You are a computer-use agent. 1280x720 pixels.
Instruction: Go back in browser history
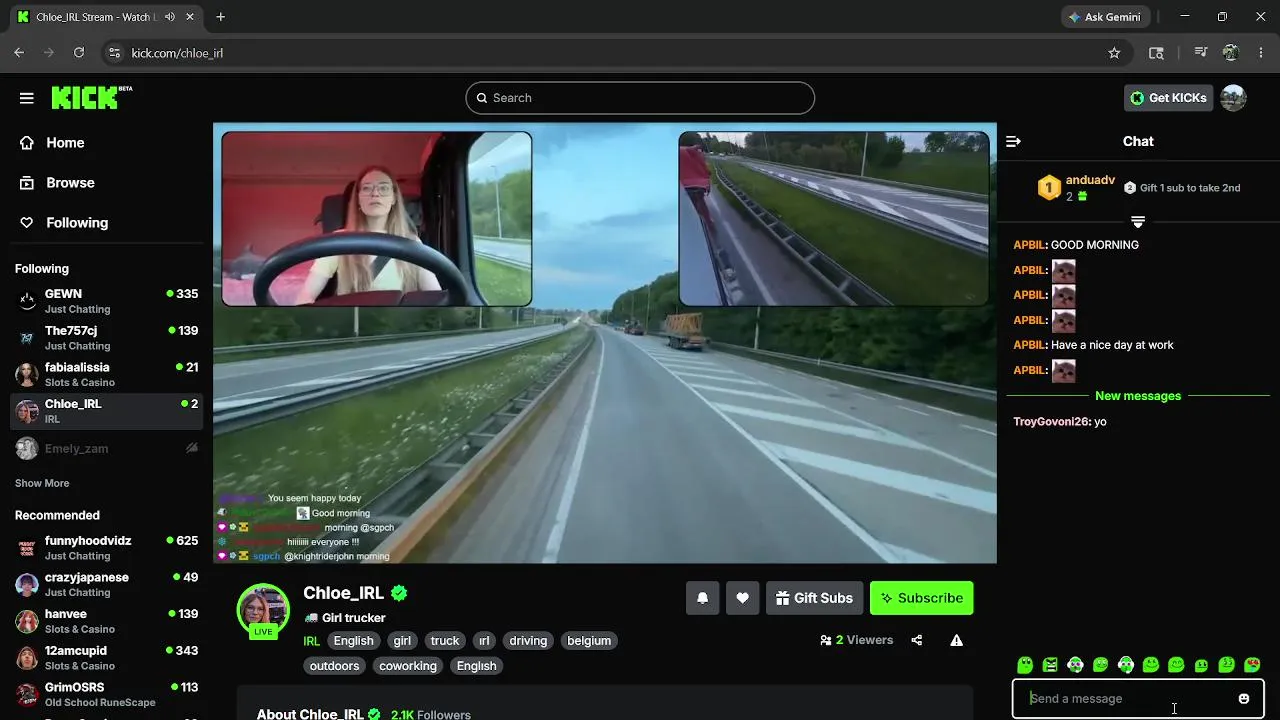[19, 53]
